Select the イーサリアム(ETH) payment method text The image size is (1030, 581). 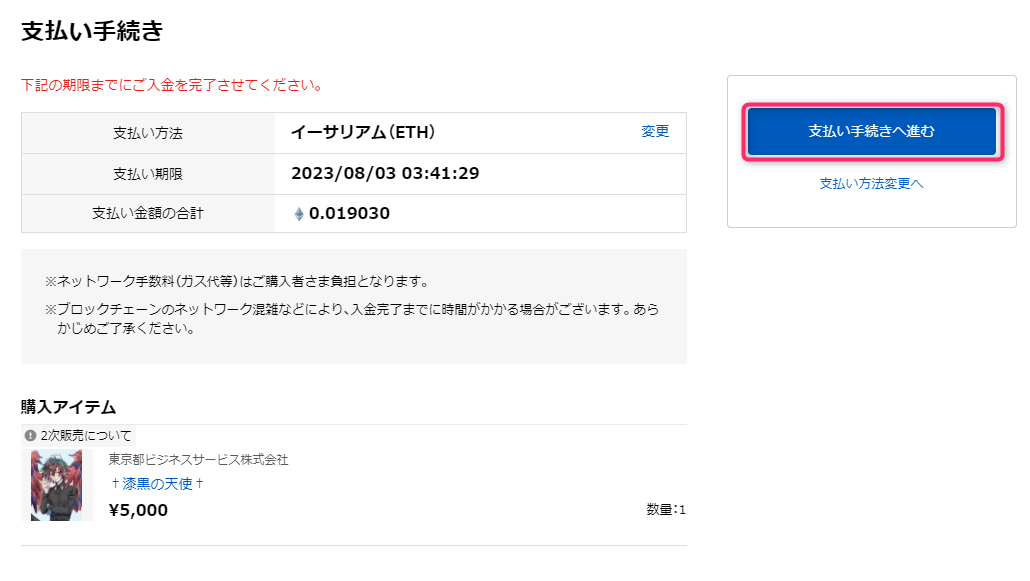pos(363,132)
